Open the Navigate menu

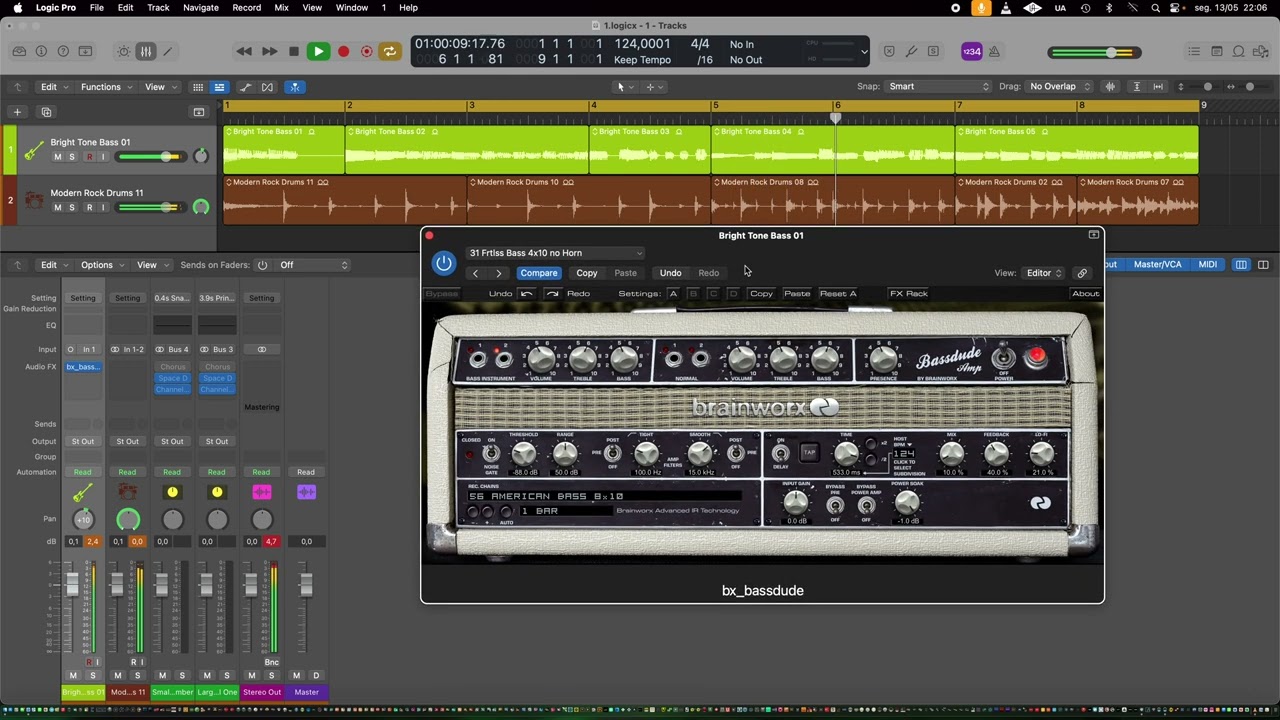click(x=200, y=7)
